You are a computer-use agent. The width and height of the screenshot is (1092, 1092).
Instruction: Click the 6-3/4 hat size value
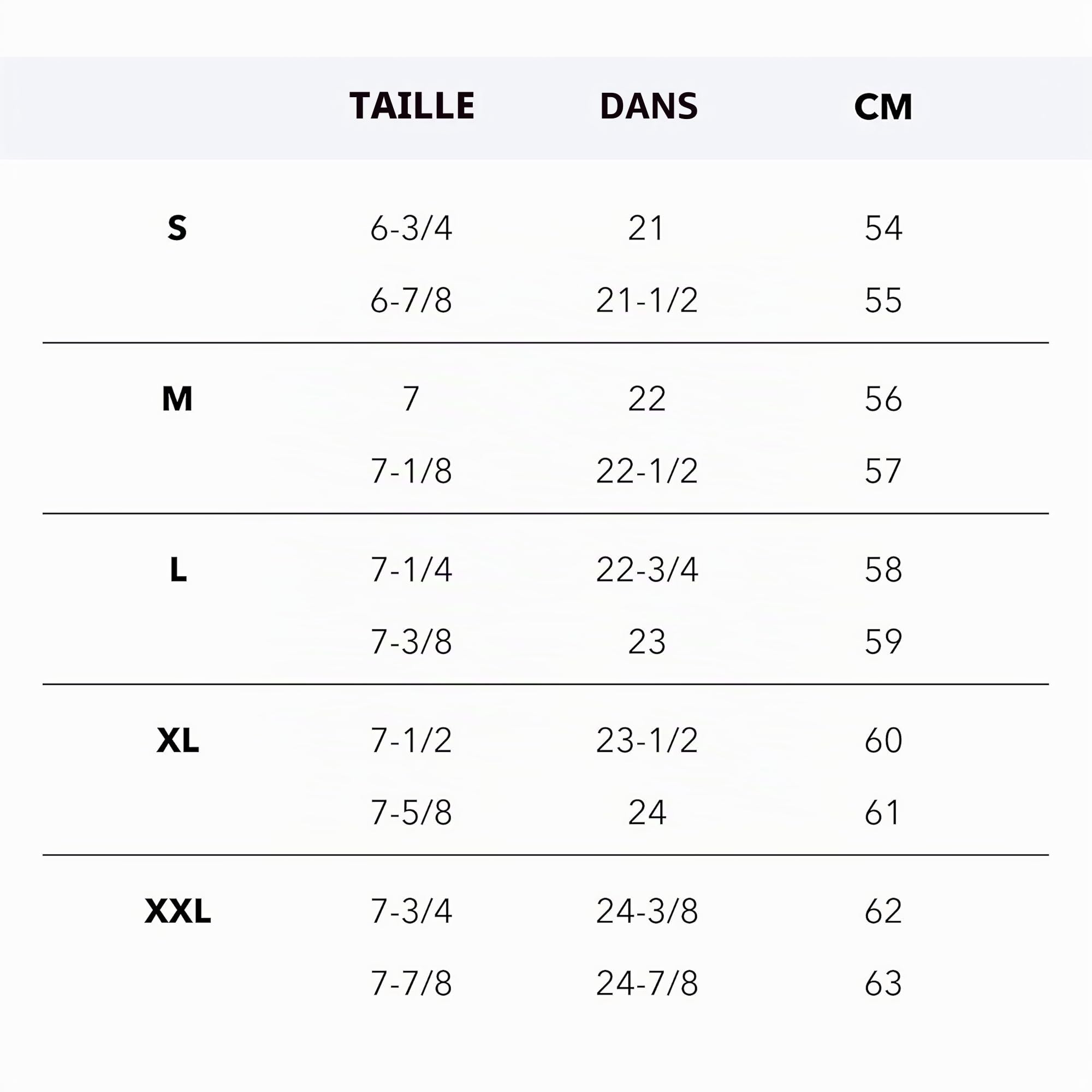[412, 228]
